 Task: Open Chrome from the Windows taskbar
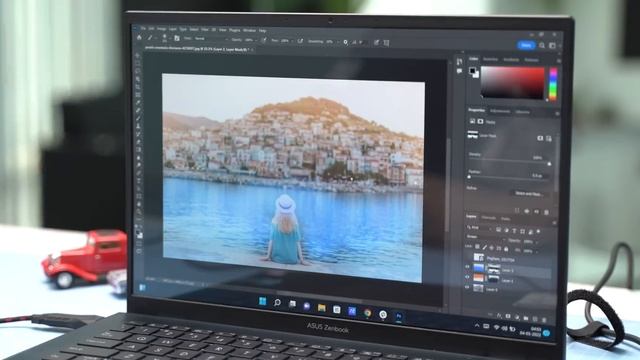pyautogui.click(x=368, y=313)
